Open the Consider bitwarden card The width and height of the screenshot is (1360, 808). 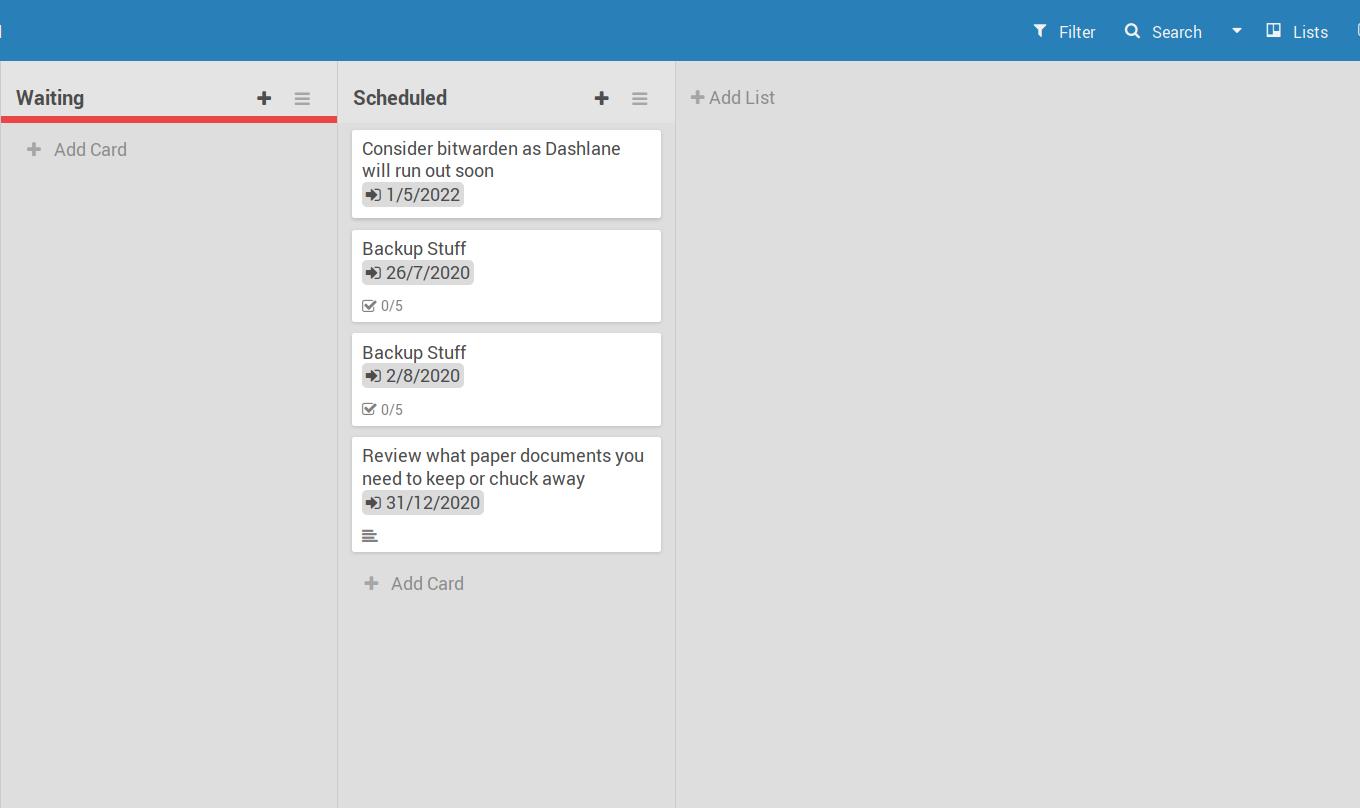tap(506, 160)
